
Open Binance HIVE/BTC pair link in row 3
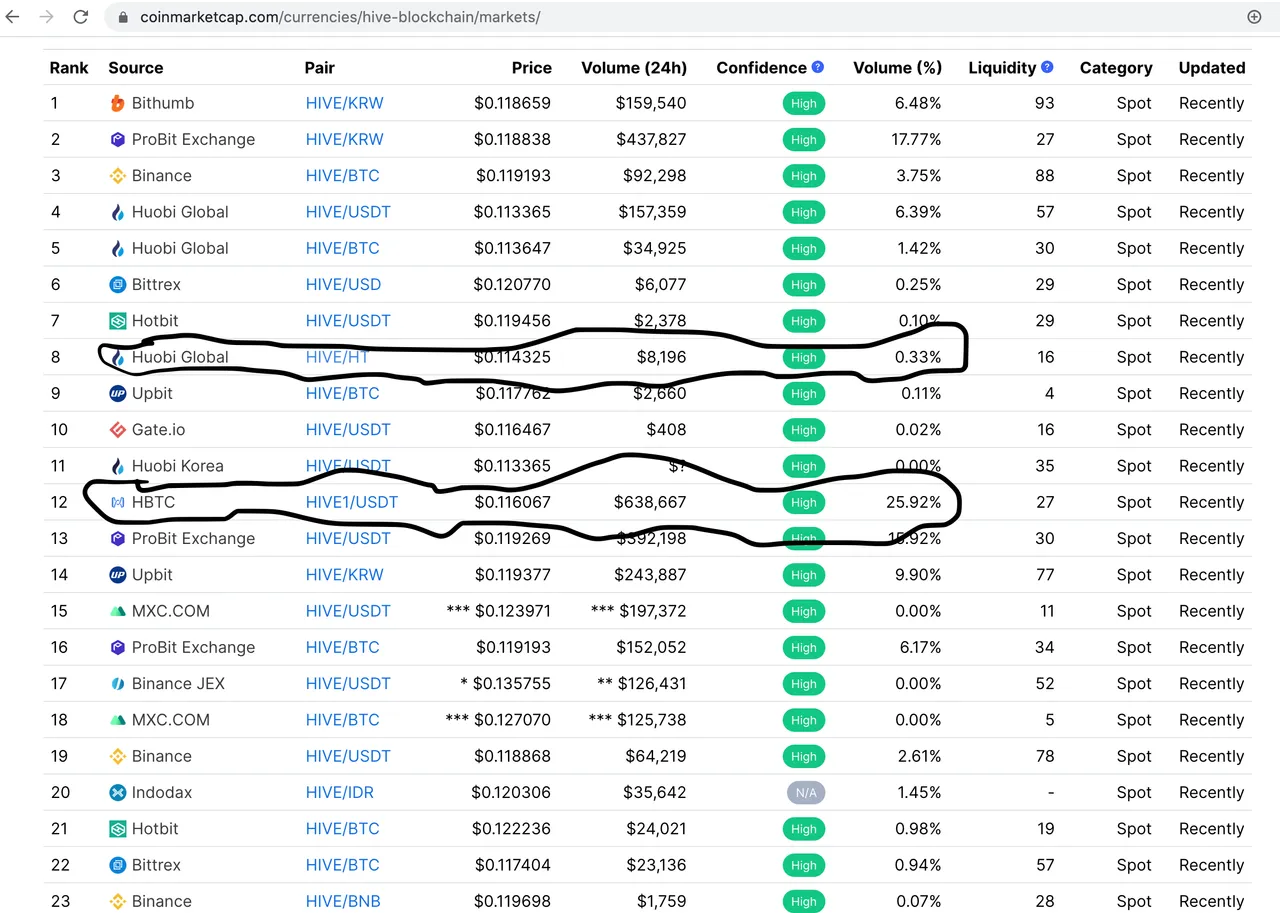point(342,176)
